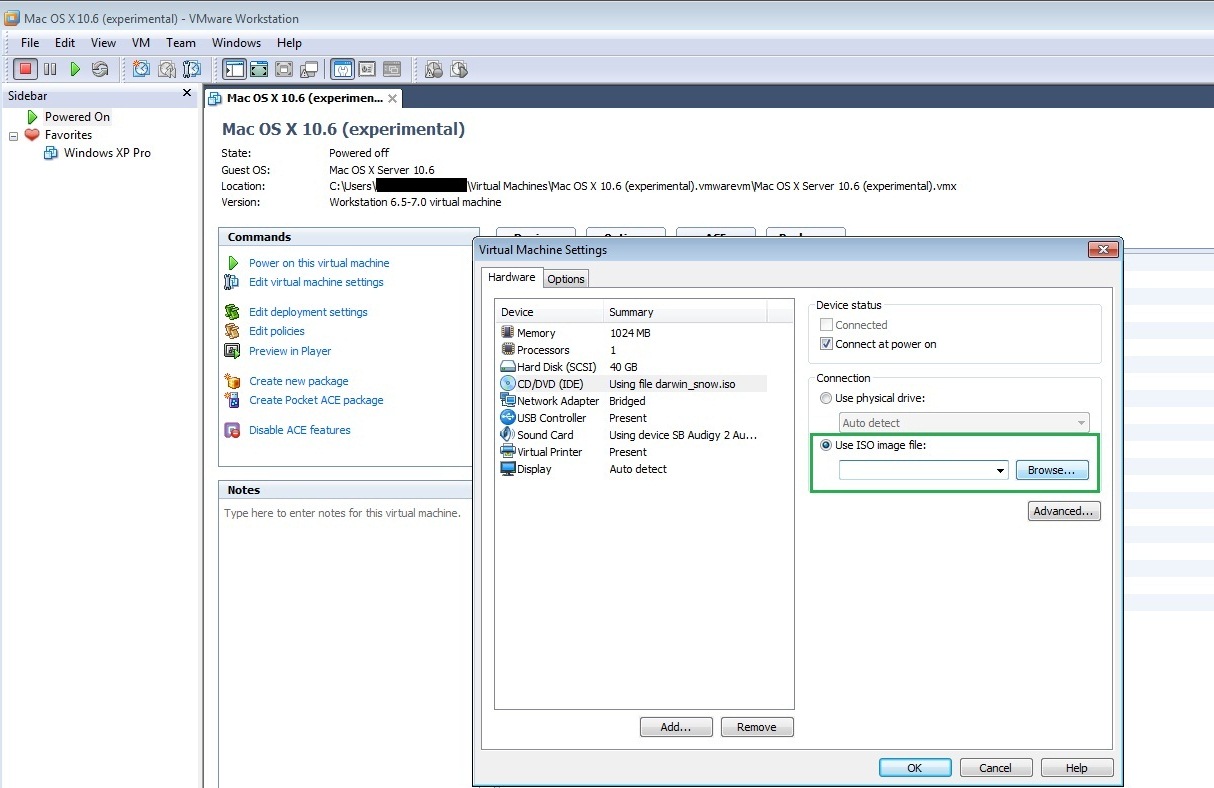Collapse the Favorites tree node
Screen dimensions: 1214x788
(x=14, y=136)
